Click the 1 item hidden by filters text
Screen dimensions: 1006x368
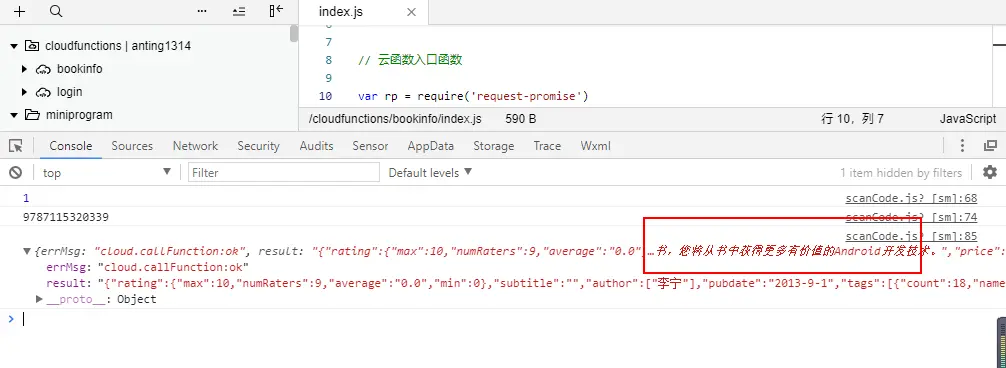pos(901,173)
